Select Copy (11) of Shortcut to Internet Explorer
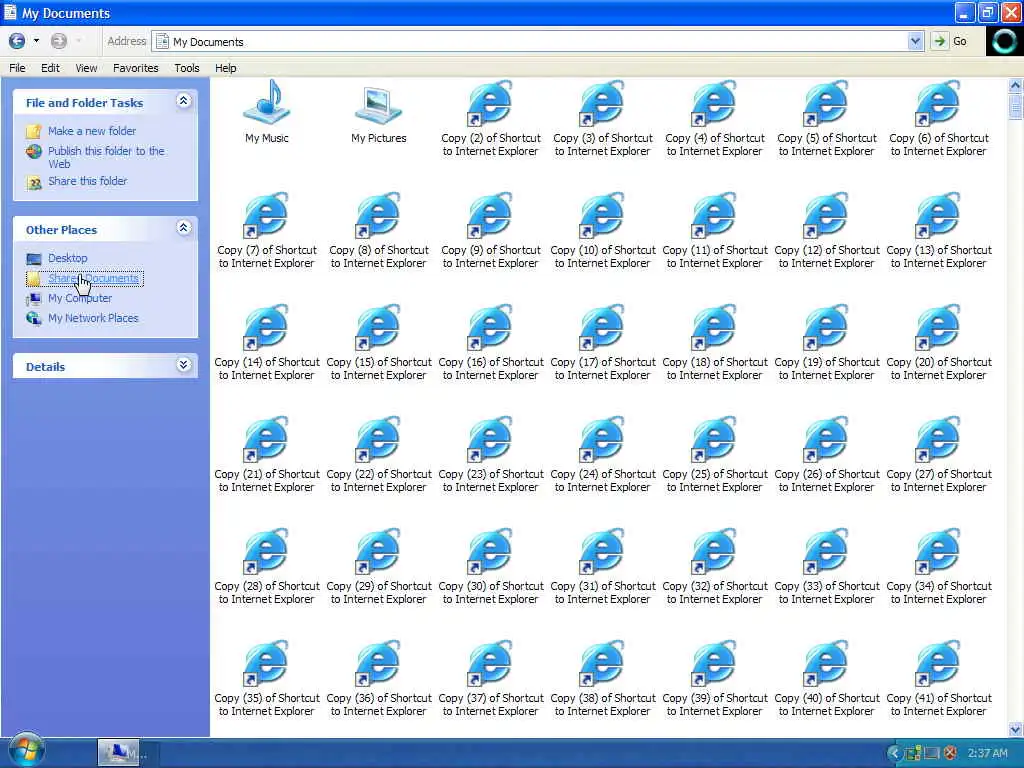The image size is (1024, 768). [x=714, y=231]
